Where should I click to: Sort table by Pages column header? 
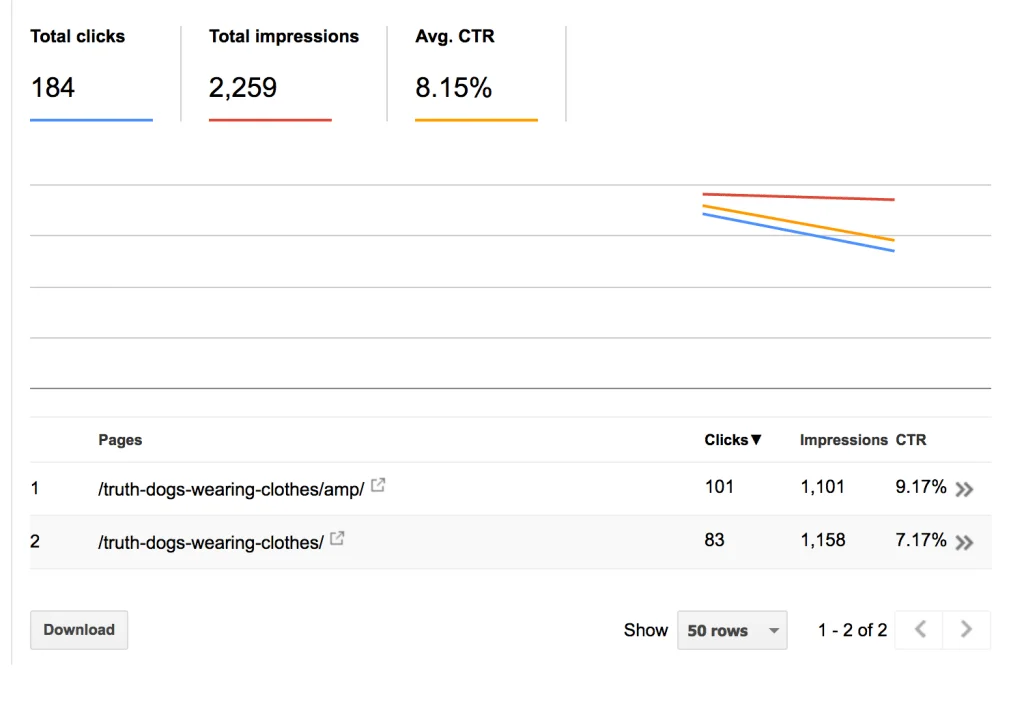click(x=120, y=440)
